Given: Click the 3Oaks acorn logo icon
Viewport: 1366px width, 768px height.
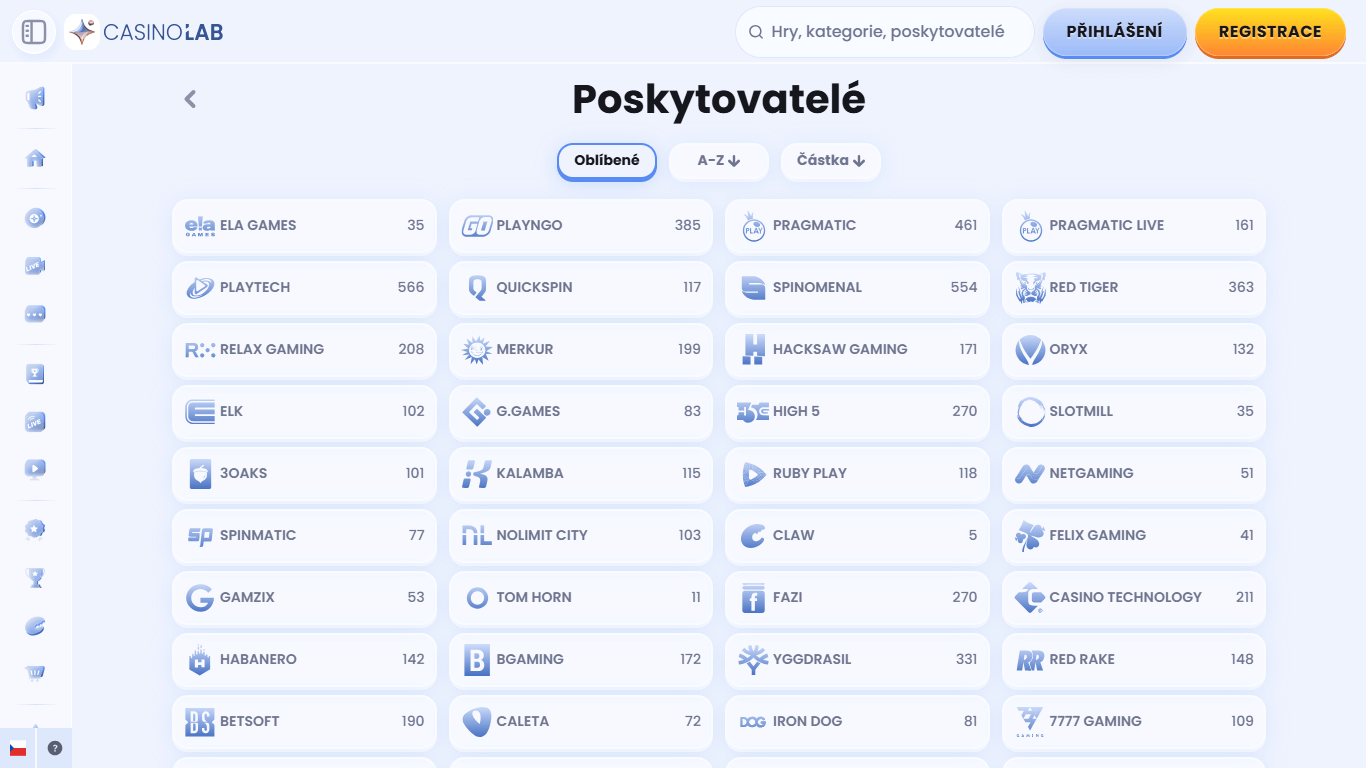Looking at the screenshot, I should click(x=200, y=474).
